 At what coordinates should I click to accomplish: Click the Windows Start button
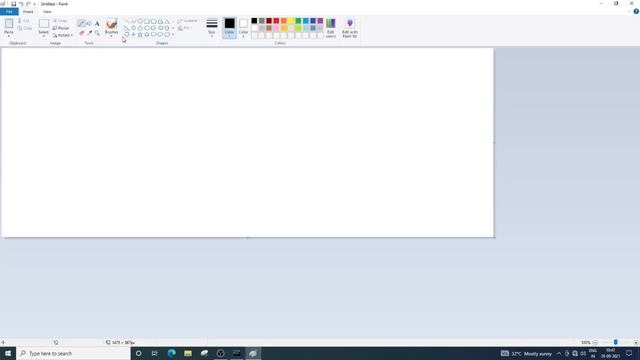8,353
